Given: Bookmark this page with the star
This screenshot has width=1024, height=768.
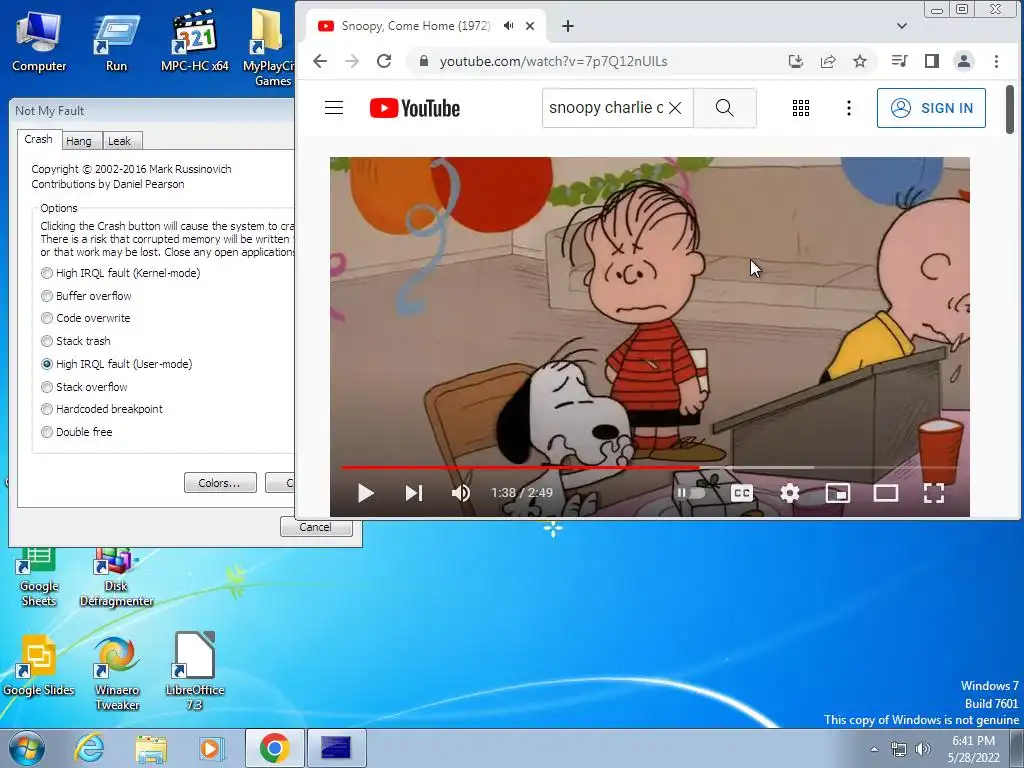Looking at the screenshot, I should pyautogui.click(x=860, y=61).
